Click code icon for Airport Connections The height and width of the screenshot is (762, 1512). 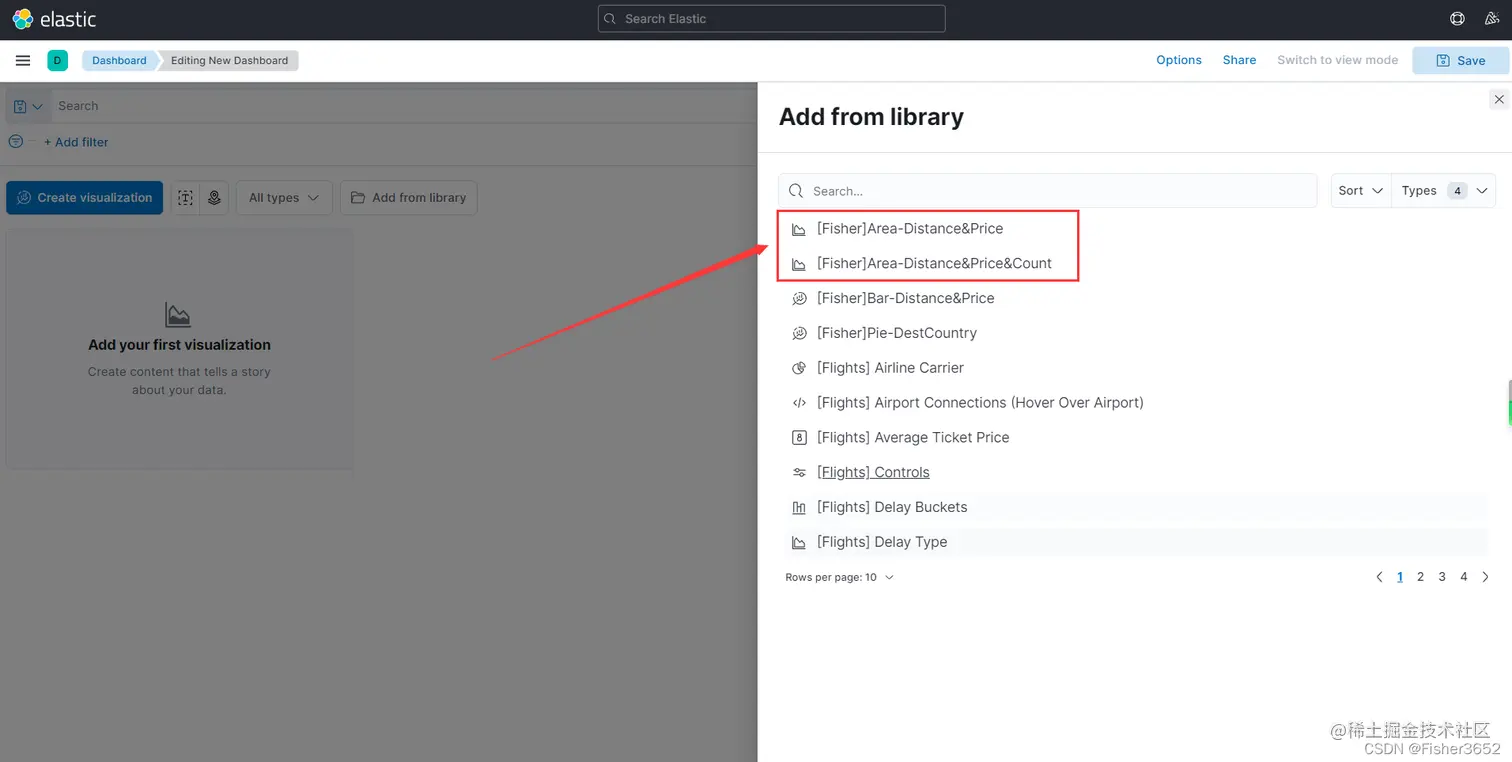pos(799,403)
